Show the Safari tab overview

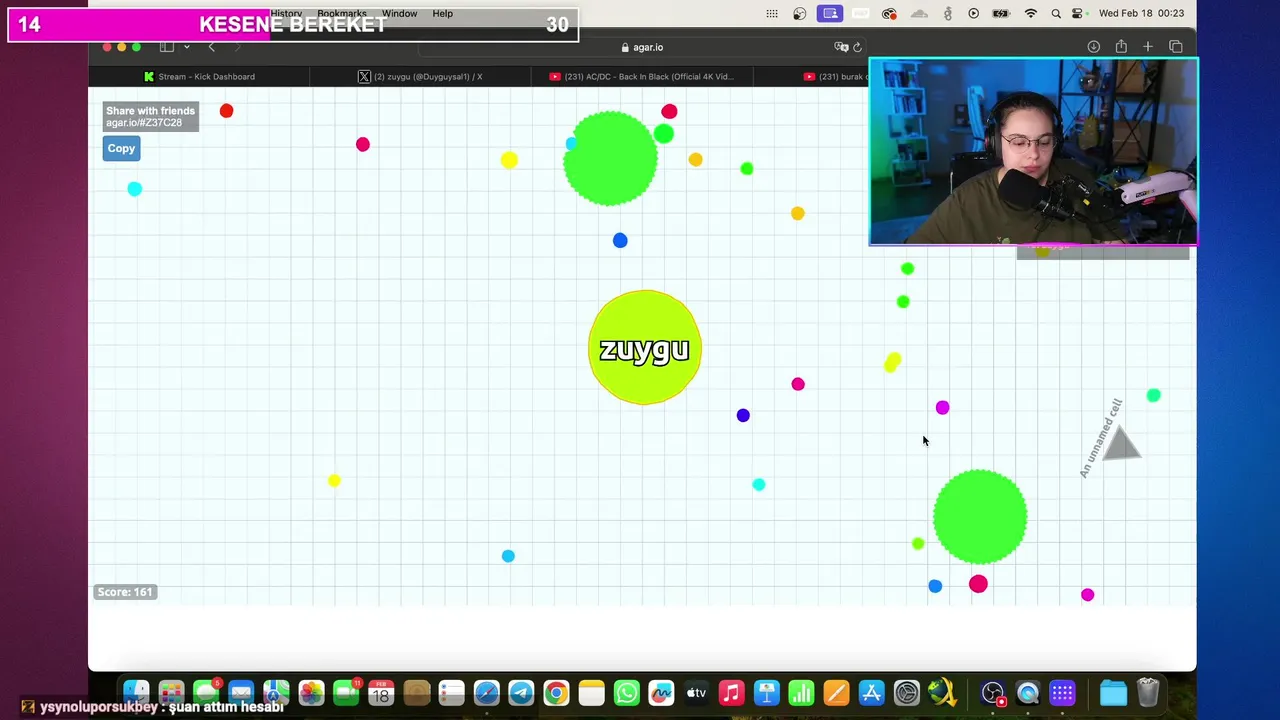(1176, 47)
